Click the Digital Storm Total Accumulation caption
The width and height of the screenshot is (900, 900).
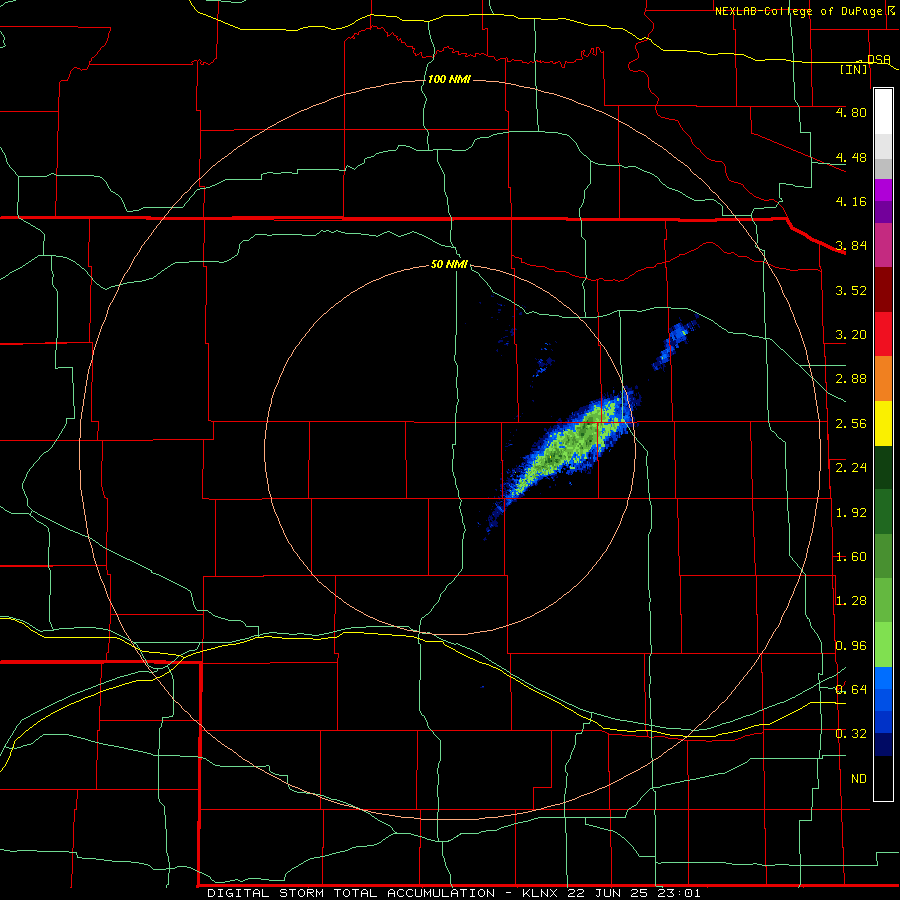(453, 893)
